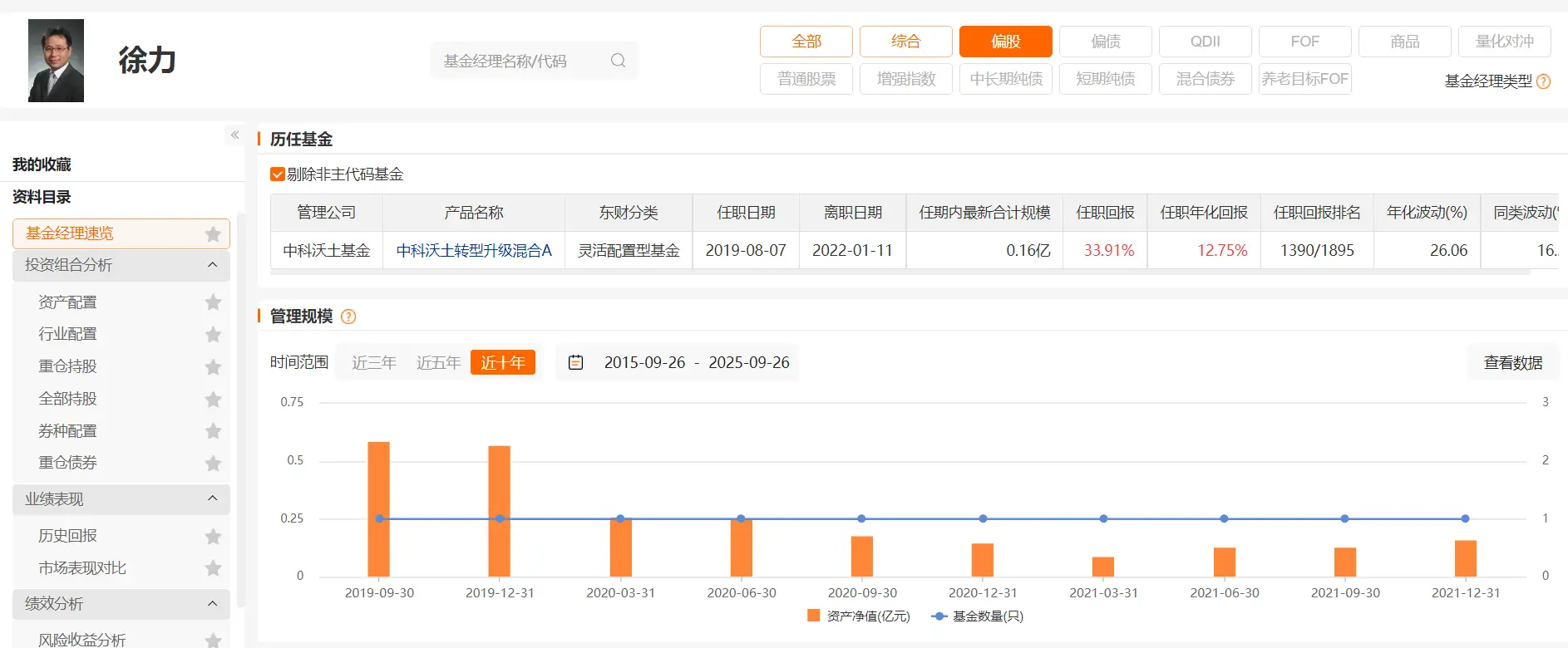Collapse the 业绩表现 section
Screen dimensions: 1568x648
pyautogui.click(x=212, y=498)
